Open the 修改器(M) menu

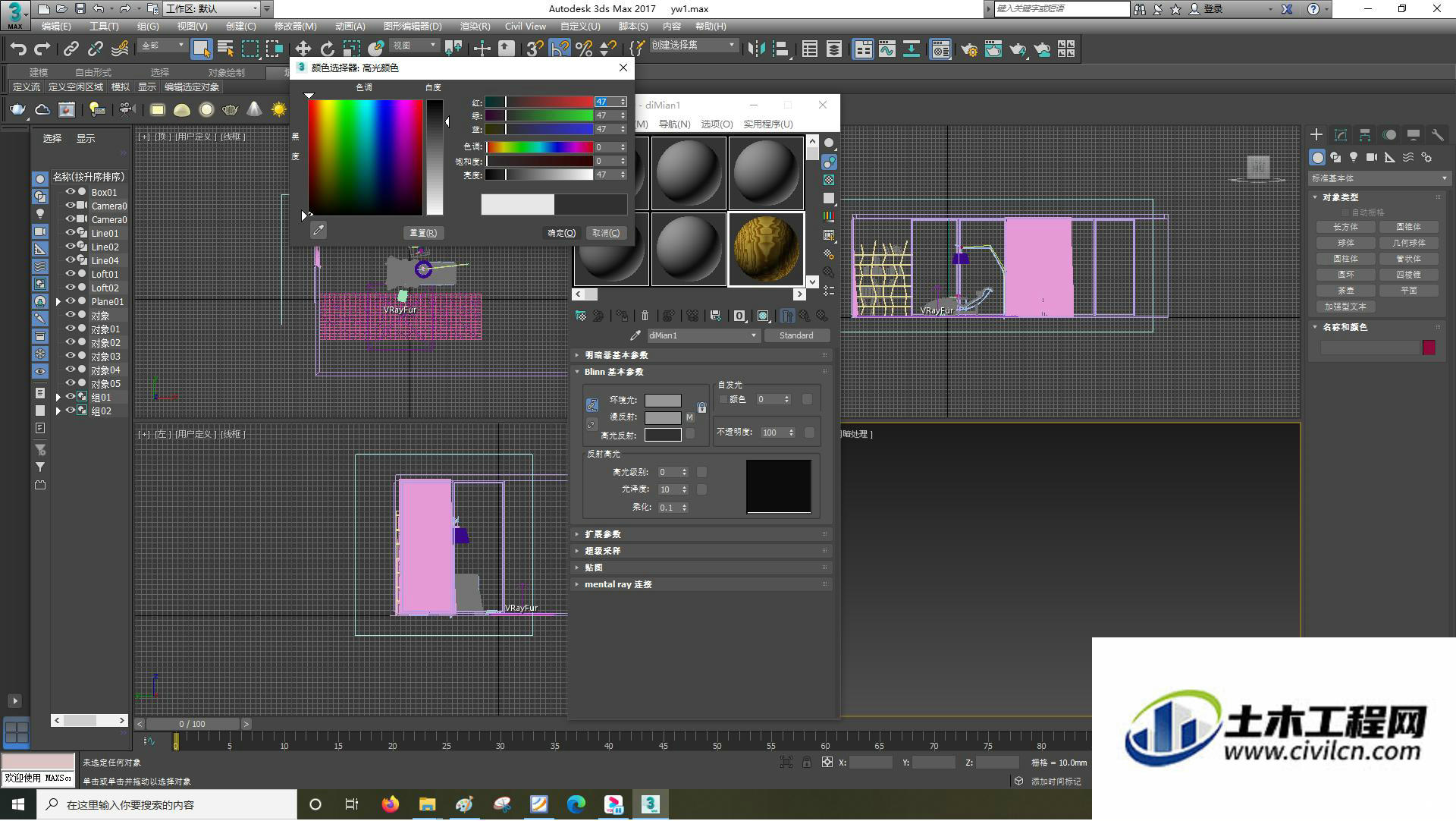pos(295,26)
